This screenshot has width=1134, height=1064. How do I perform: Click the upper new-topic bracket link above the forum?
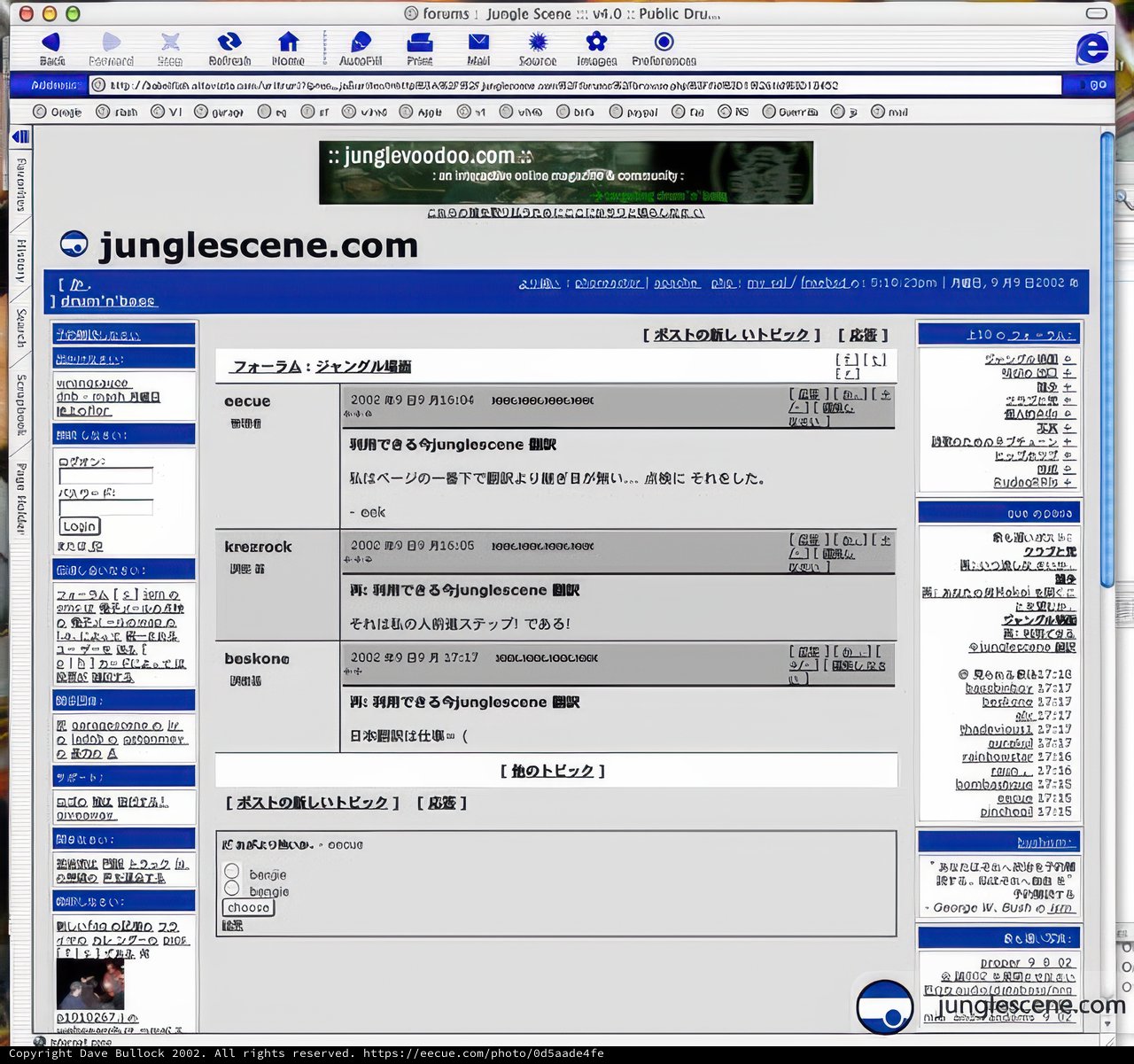[x=732, y=335]
